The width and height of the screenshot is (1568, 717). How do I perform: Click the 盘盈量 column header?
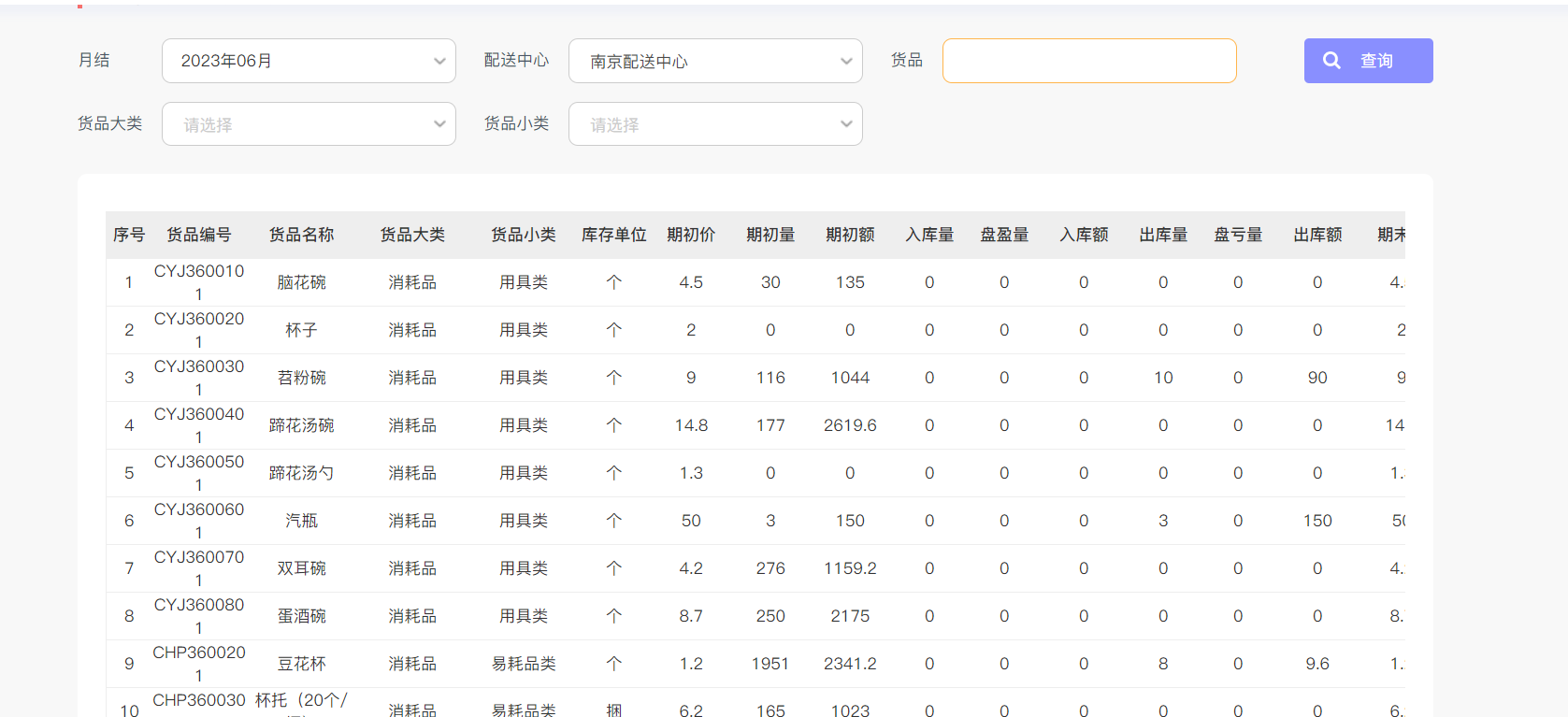(x=1004, y=235)
